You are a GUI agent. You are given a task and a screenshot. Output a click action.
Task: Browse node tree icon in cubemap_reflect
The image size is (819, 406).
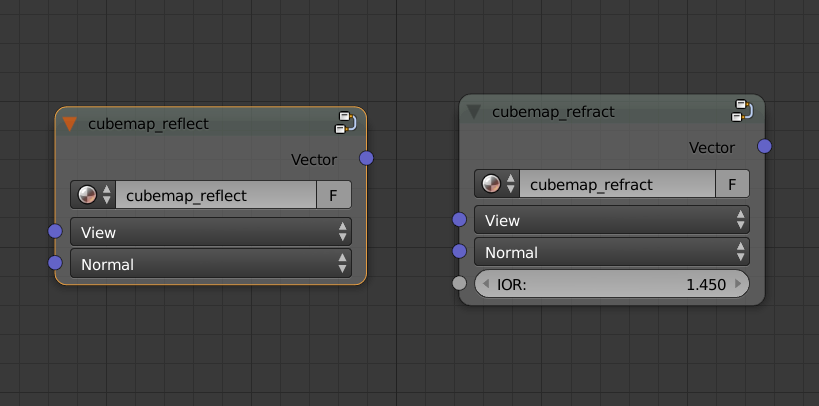coord(93,195)
